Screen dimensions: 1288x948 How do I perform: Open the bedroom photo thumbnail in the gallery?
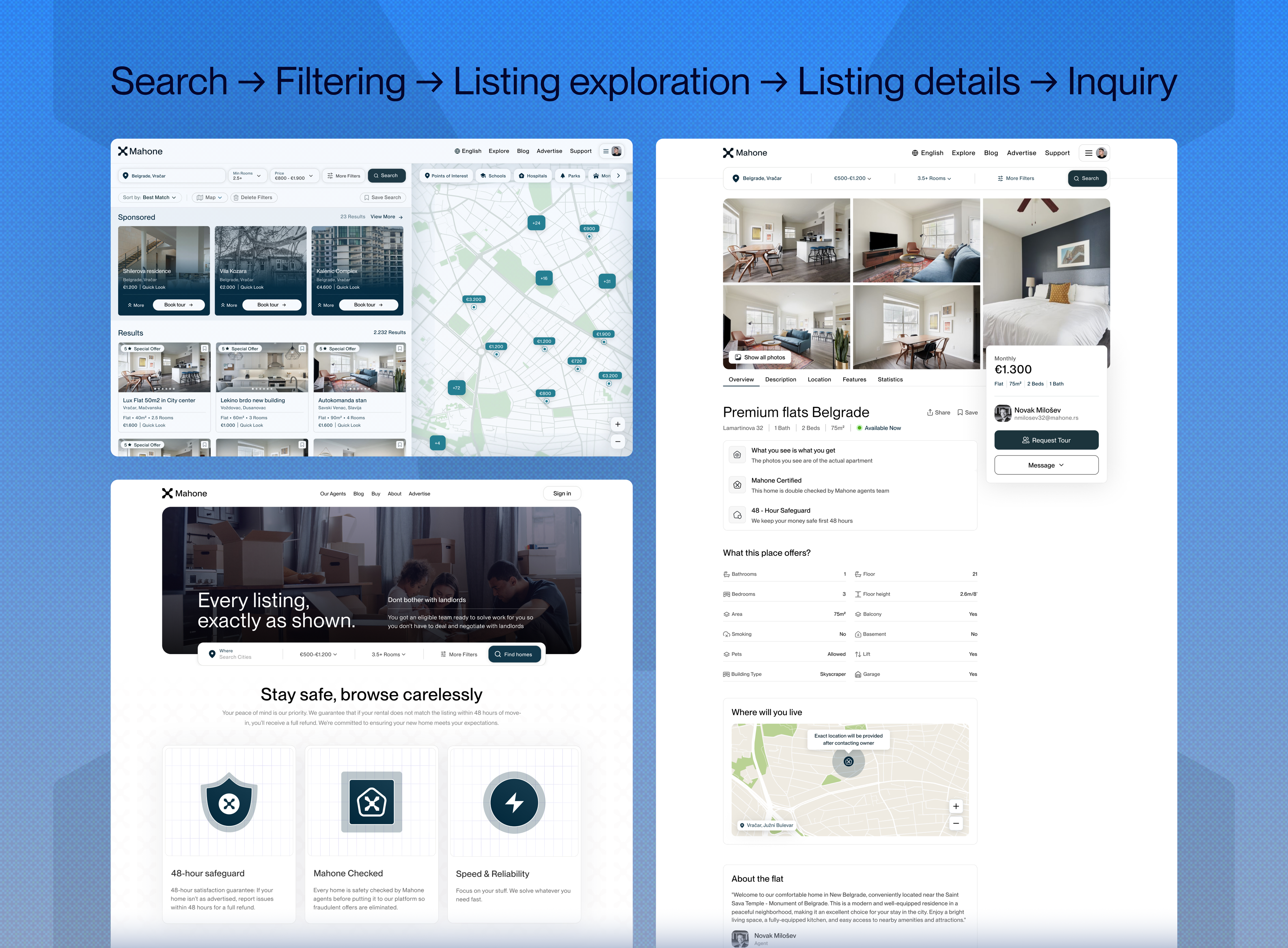[1046, 273]
